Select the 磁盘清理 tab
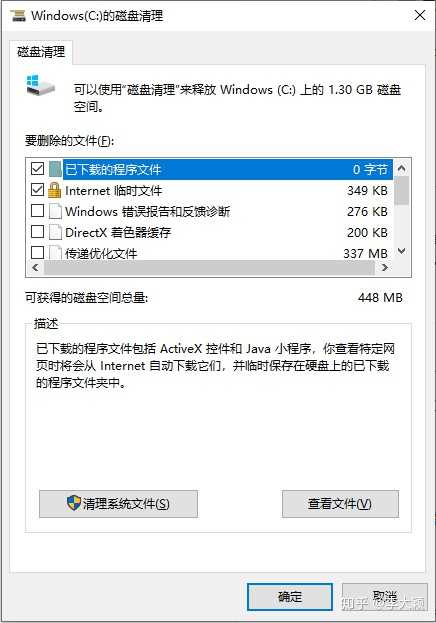This screenshot has width=436, height=623. click(41, 52)
